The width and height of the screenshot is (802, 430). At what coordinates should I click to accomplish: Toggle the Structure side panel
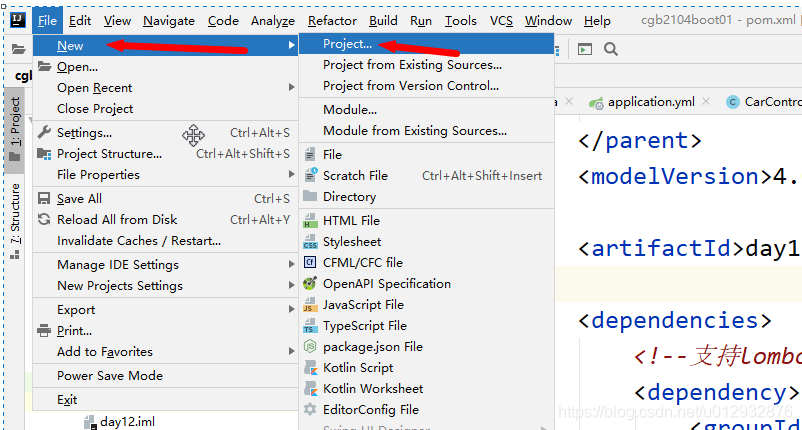[14, 214]
